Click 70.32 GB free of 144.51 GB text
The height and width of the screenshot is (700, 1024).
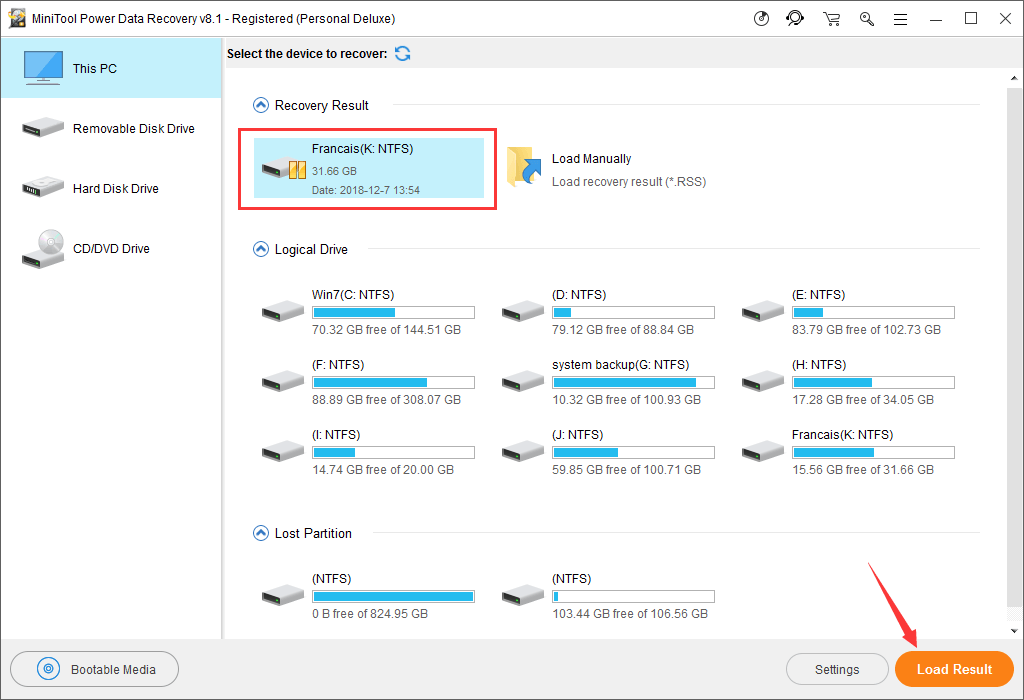click(386, 330)
